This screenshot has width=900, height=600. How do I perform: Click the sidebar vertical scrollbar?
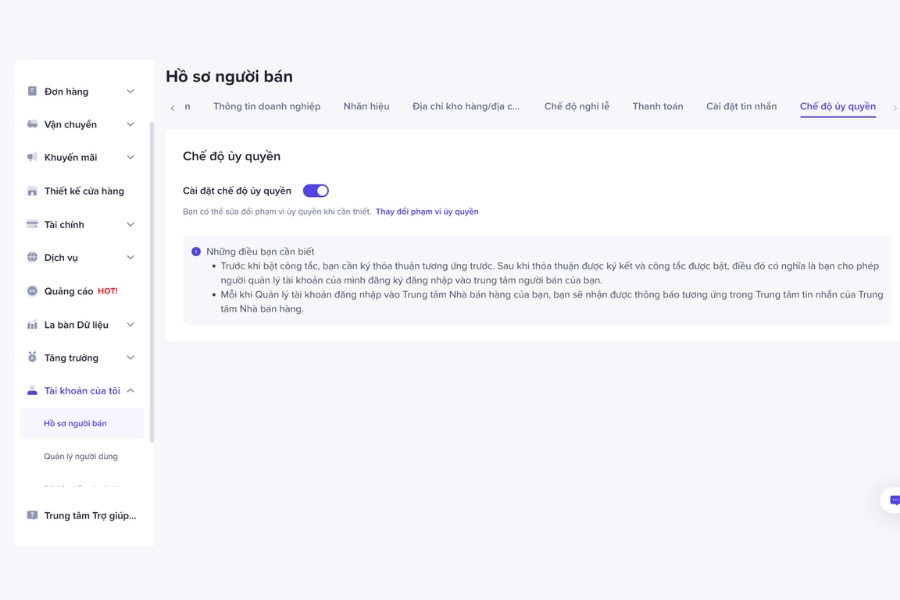152,281
